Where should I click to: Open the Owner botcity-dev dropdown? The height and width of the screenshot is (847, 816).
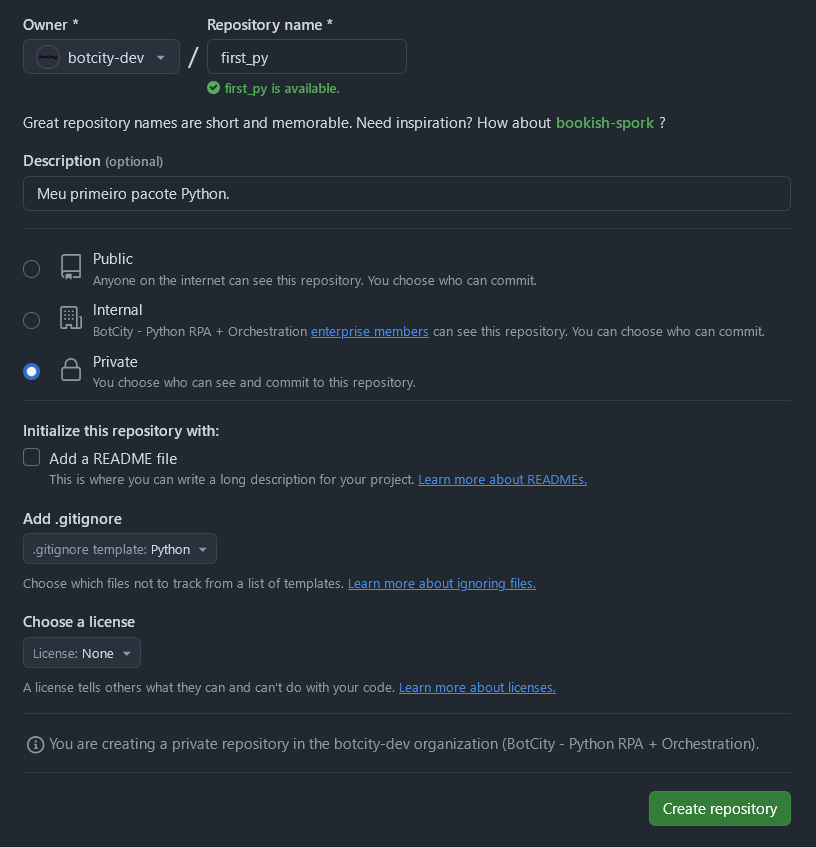(x=101, y=57)
